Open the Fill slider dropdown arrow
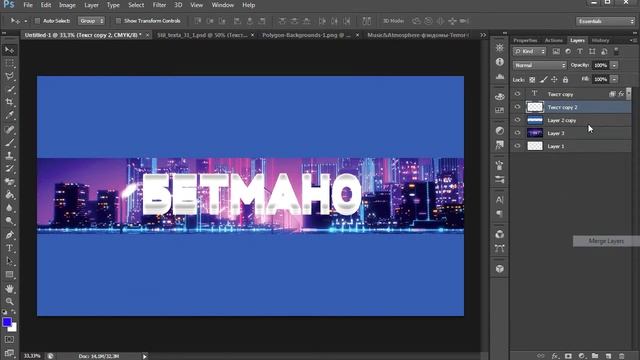The width and height of the screenshot is (640, 360). 614,79
